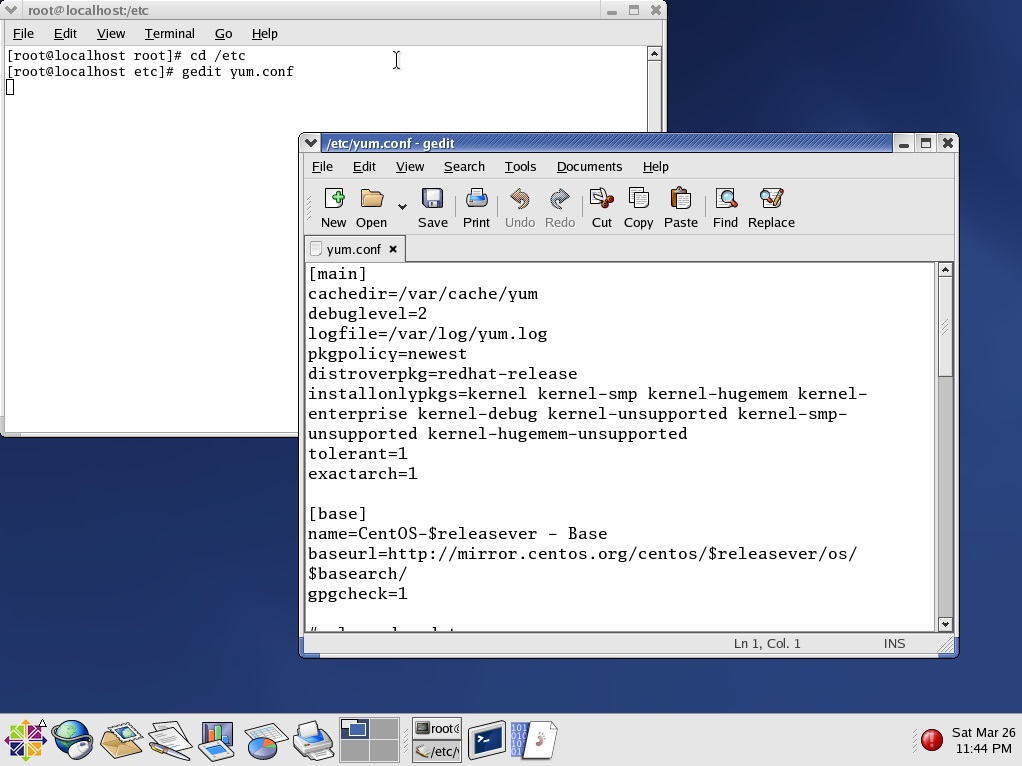Open terminal window menu arrow in titlebar
Viewport: 1022px width, 766px height.
pyautogui.click(x=10, y=10)
